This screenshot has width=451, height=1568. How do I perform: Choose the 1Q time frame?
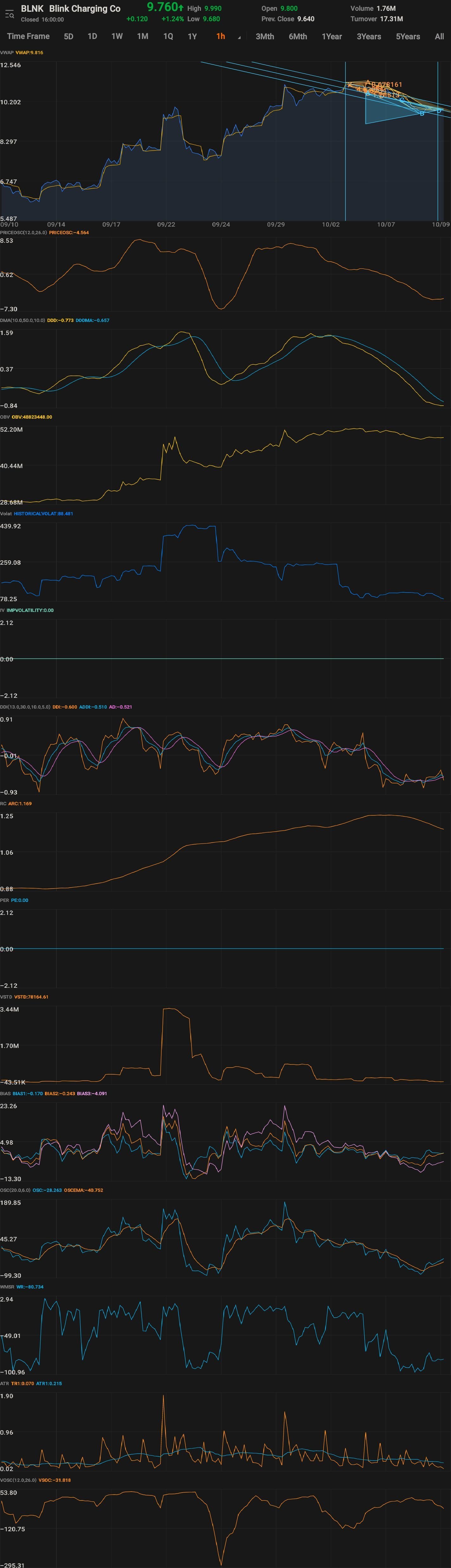pyautogui.click(x=168, y=36)
